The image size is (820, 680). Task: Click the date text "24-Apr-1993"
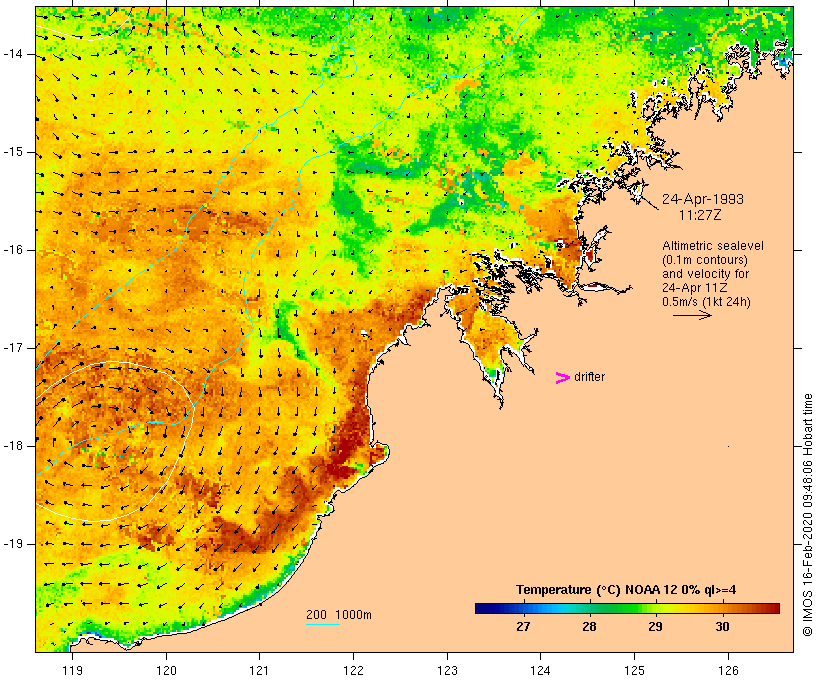click(x=703, y=199)
